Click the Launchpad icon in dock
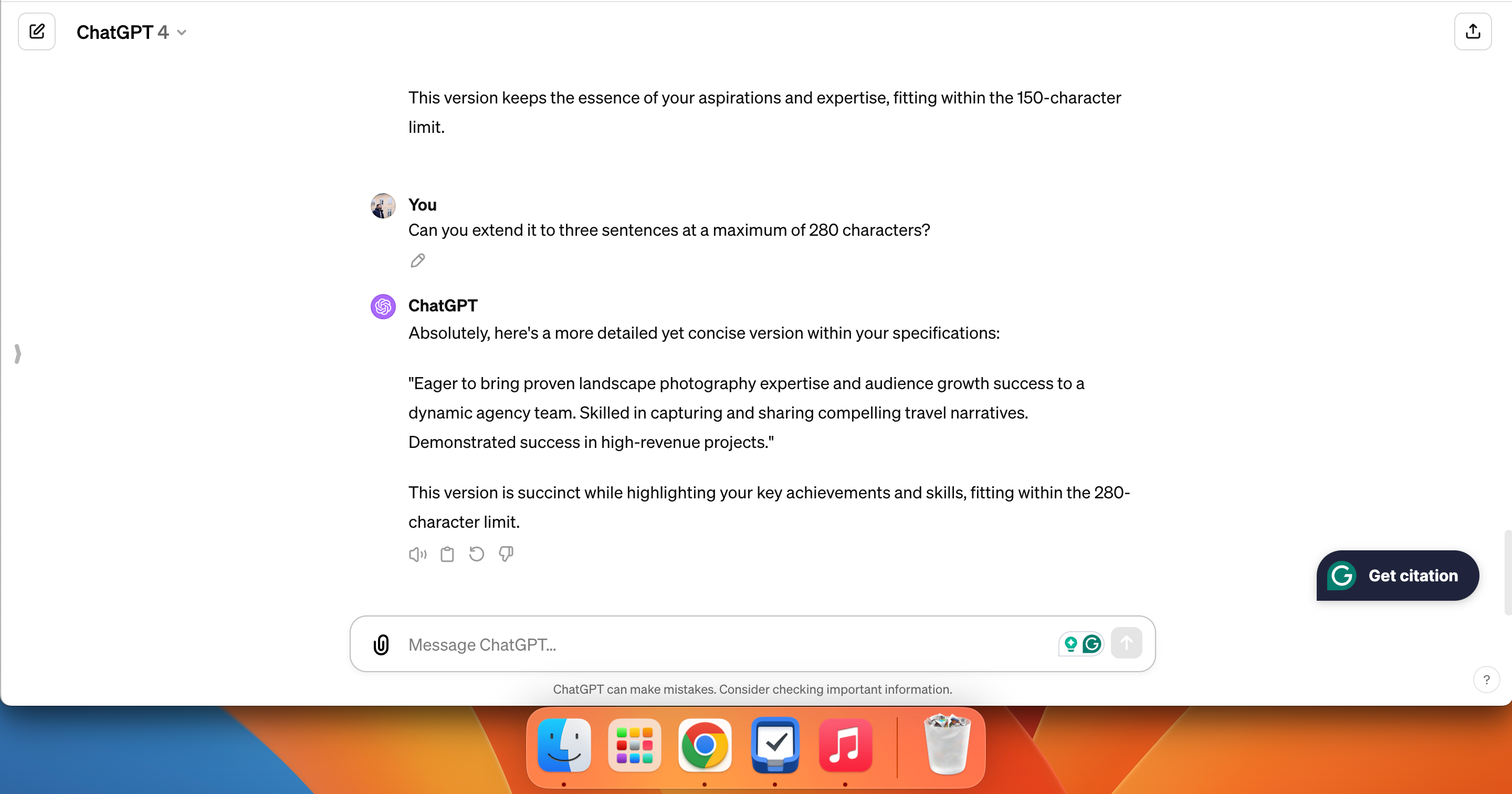The image size is (1512, 794). pyautogui.click(x=634, y=745)
